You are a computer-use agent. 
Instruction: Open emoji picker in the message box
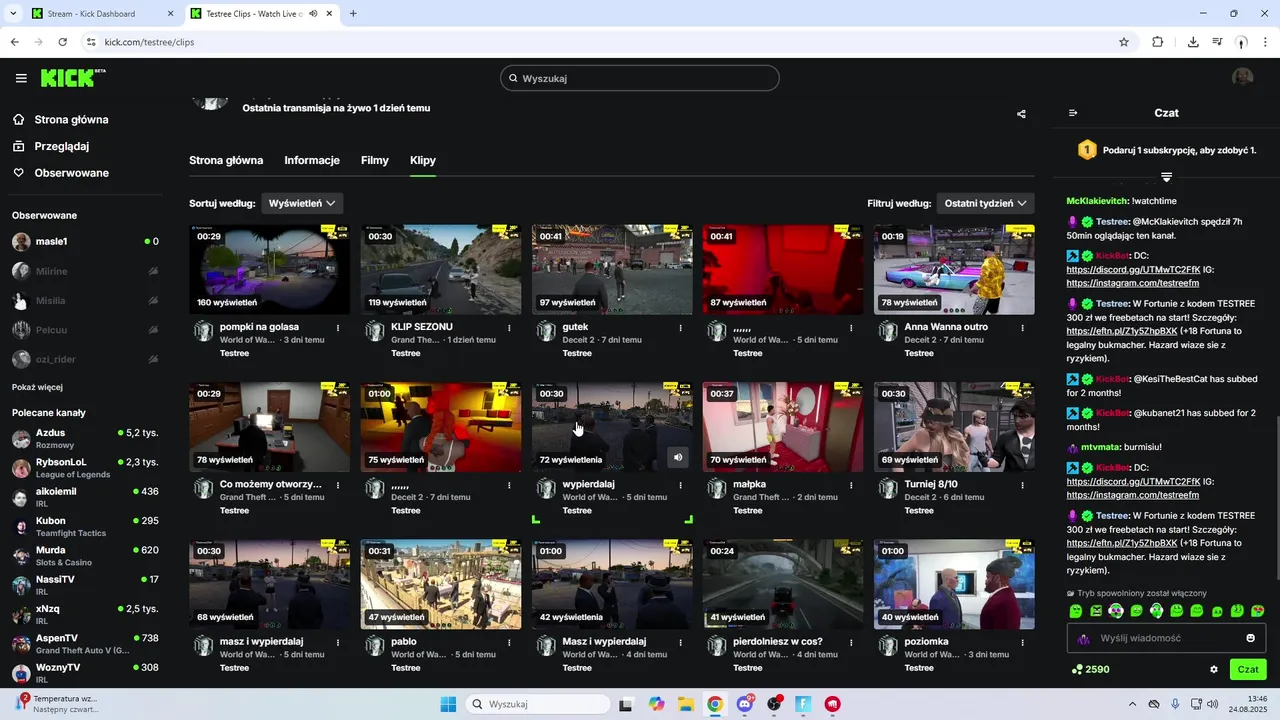[x=1250, y=638]
